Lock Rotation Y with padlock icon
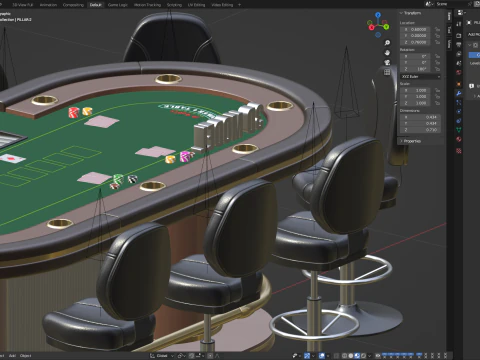This screenshot has width=480, height=360. point(437,62)
